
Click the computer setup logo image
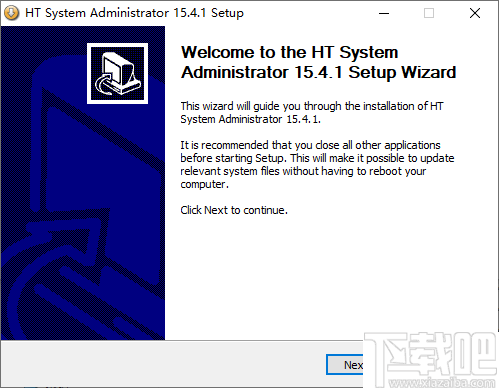117,73
